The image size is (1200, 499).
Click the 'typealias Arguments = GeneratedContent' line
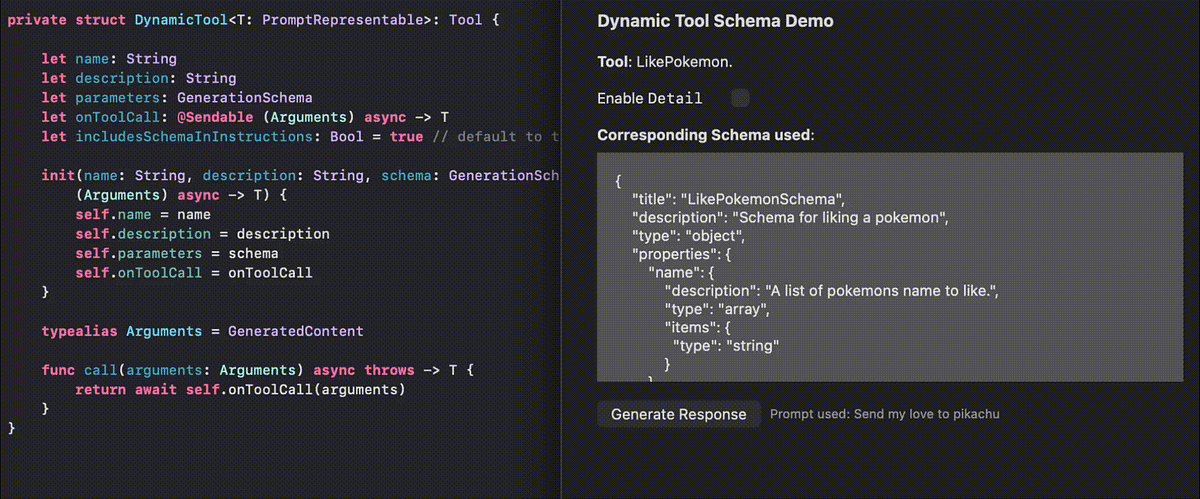[x=202, y=330]
